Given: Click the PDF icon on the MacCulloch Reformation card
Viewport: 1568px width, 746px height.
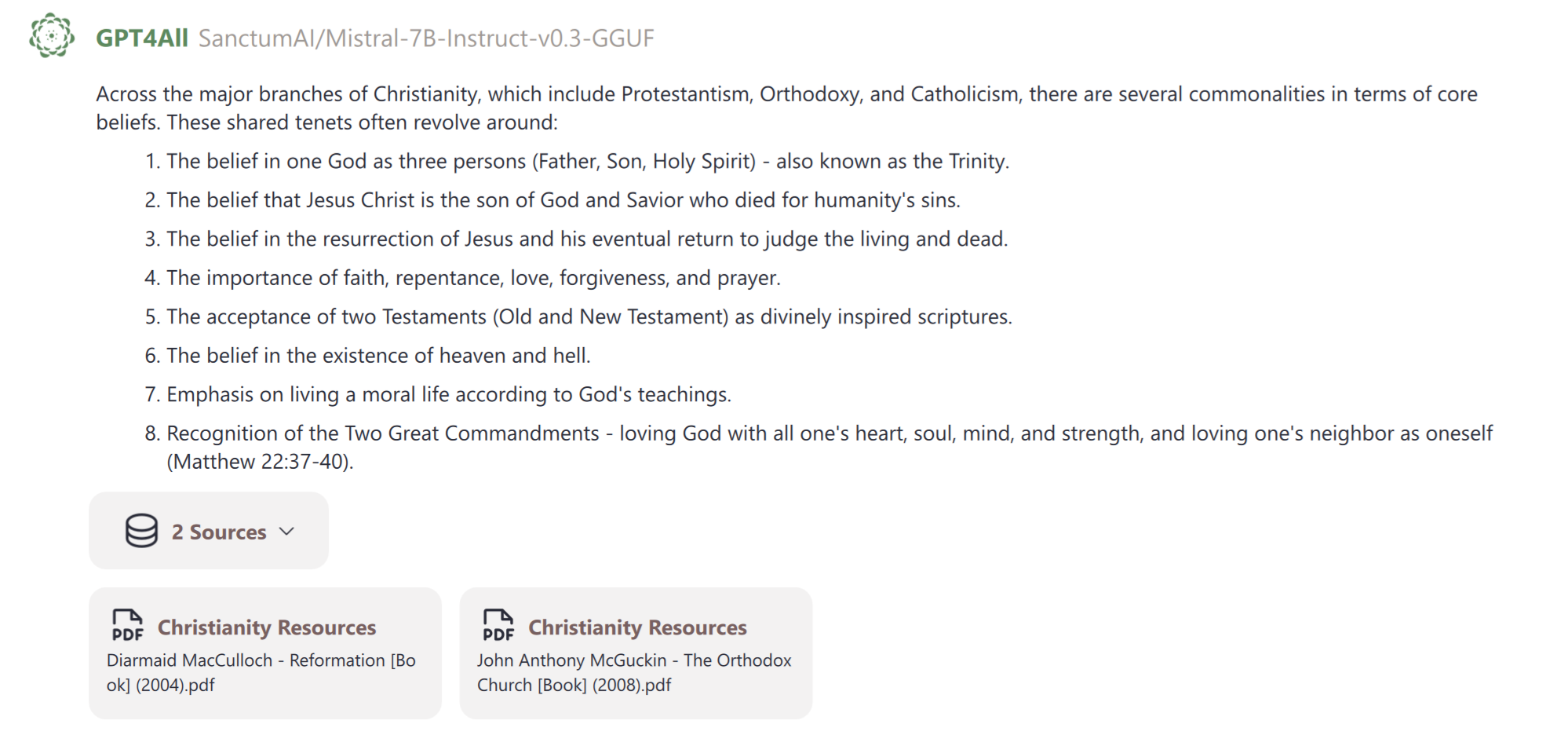Looking at the screenshot, I should [127, 625].
